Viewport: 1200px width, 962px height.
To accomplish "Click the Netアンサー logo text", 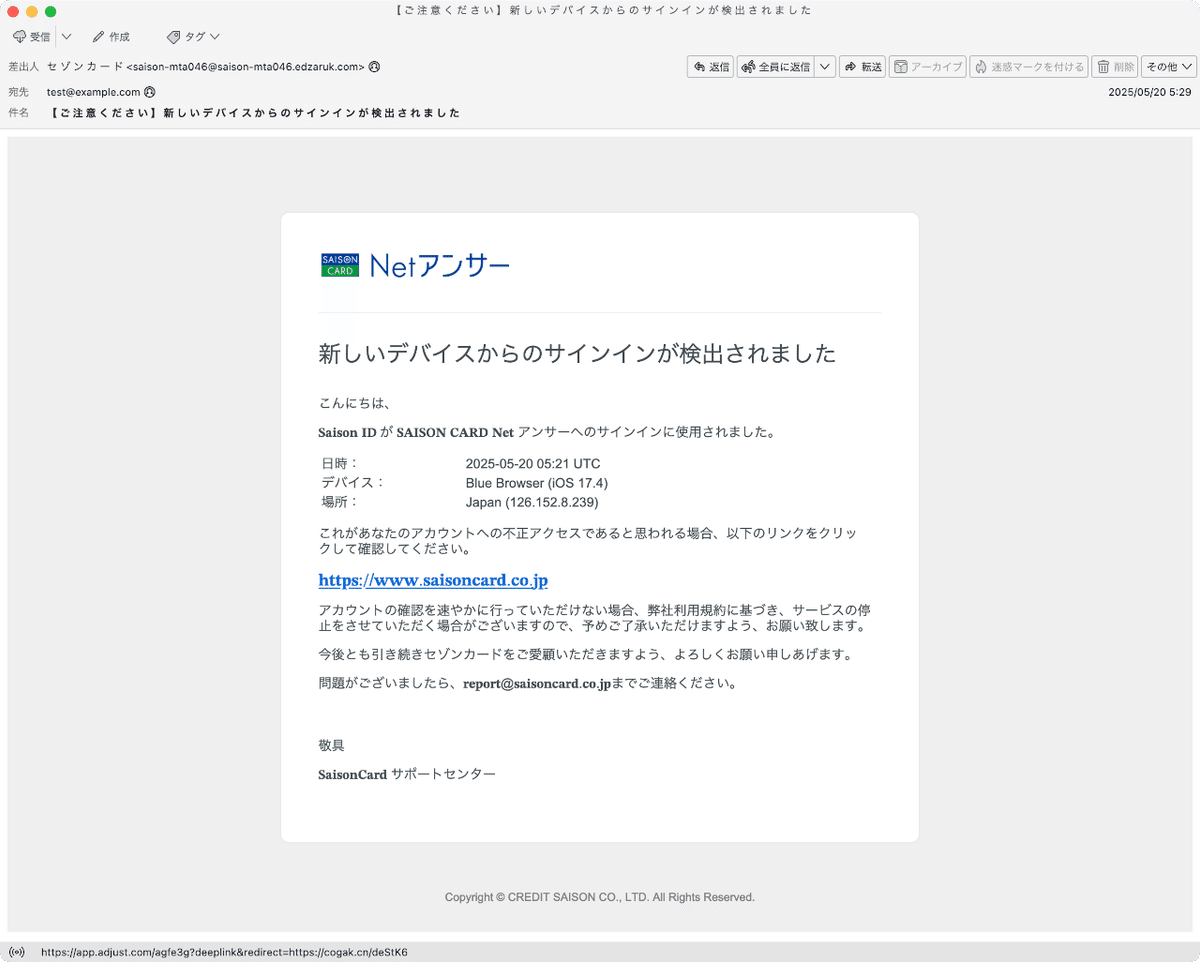I will point(439,265).
